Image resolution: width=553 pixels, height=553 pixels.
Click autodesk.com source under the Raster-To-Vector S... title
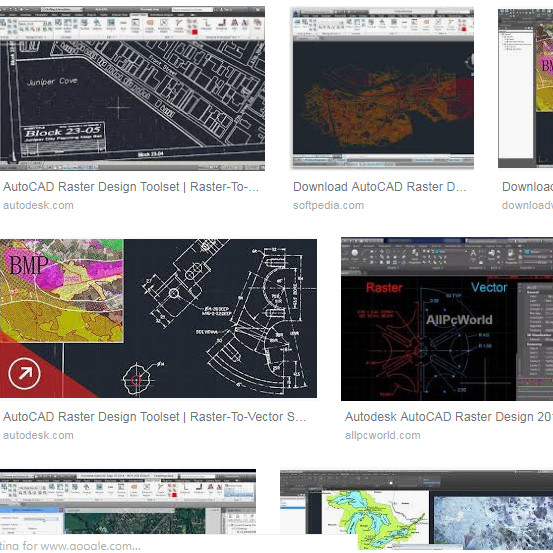(x=38, y=435)
